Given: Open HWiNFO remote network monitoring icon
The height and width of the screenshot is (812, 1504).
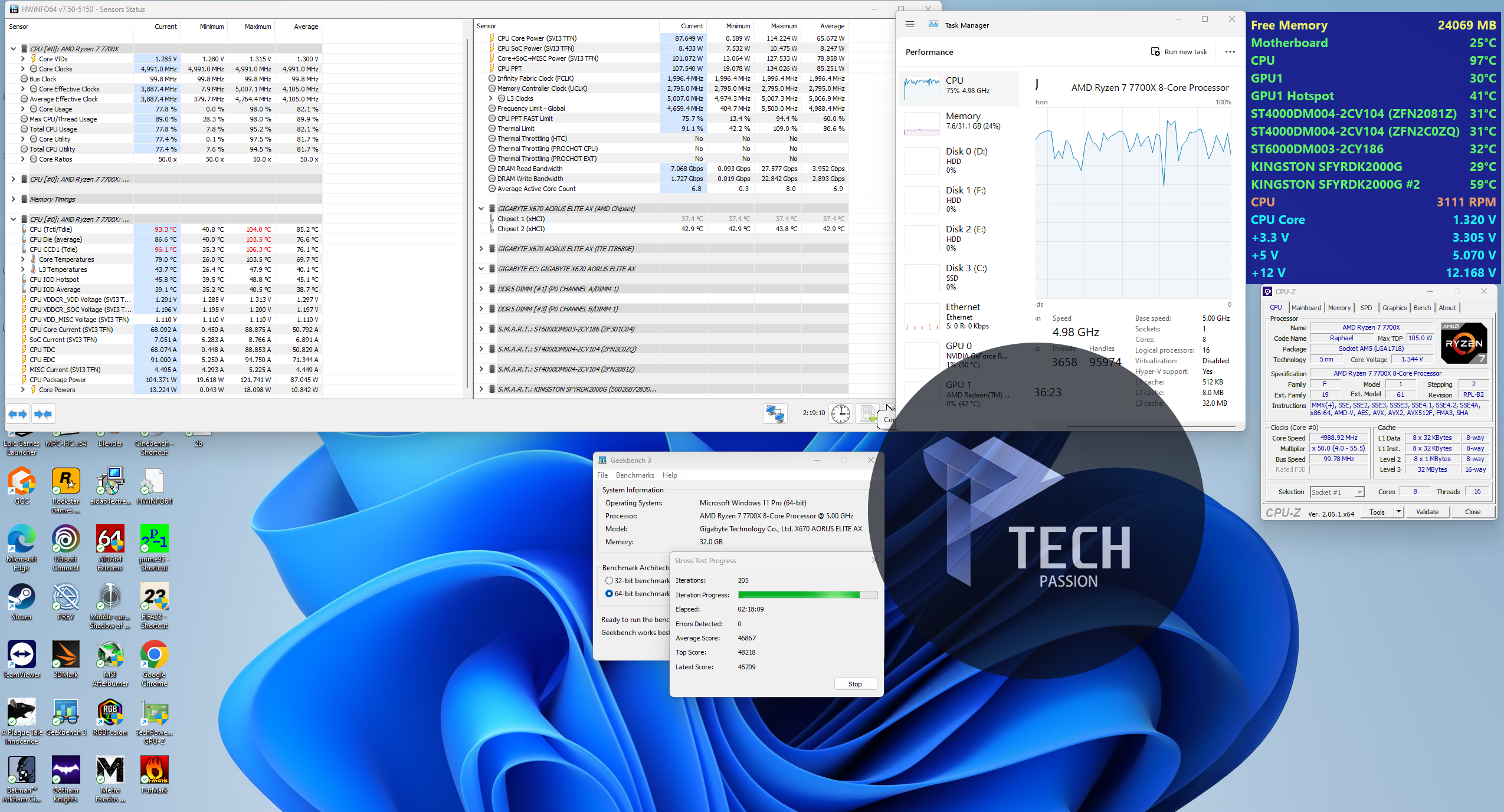Looking at the screenshot, I should (x=775, y=414).
